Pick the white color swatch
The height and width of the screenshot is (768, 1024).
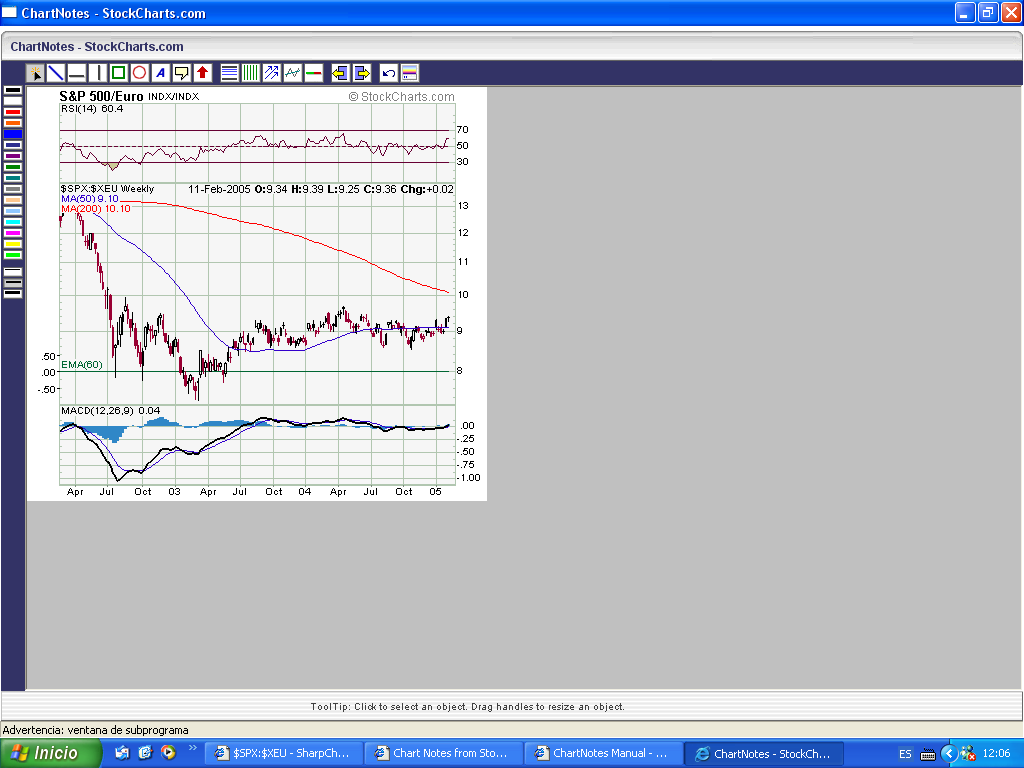13,101
